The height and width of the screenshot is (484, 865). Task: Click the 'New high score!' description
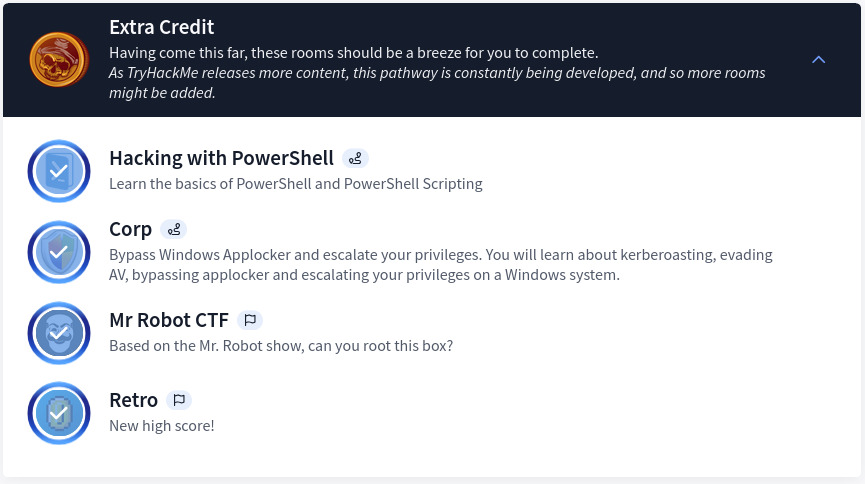coord(161,426)
